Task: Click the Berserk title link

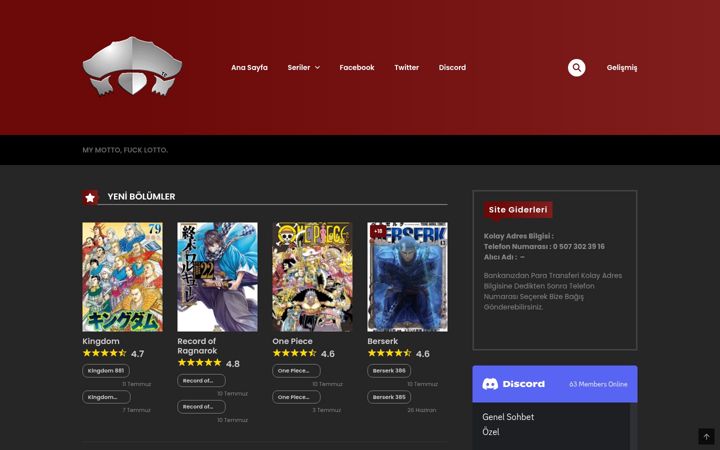Action: click(x=382, y=341)
